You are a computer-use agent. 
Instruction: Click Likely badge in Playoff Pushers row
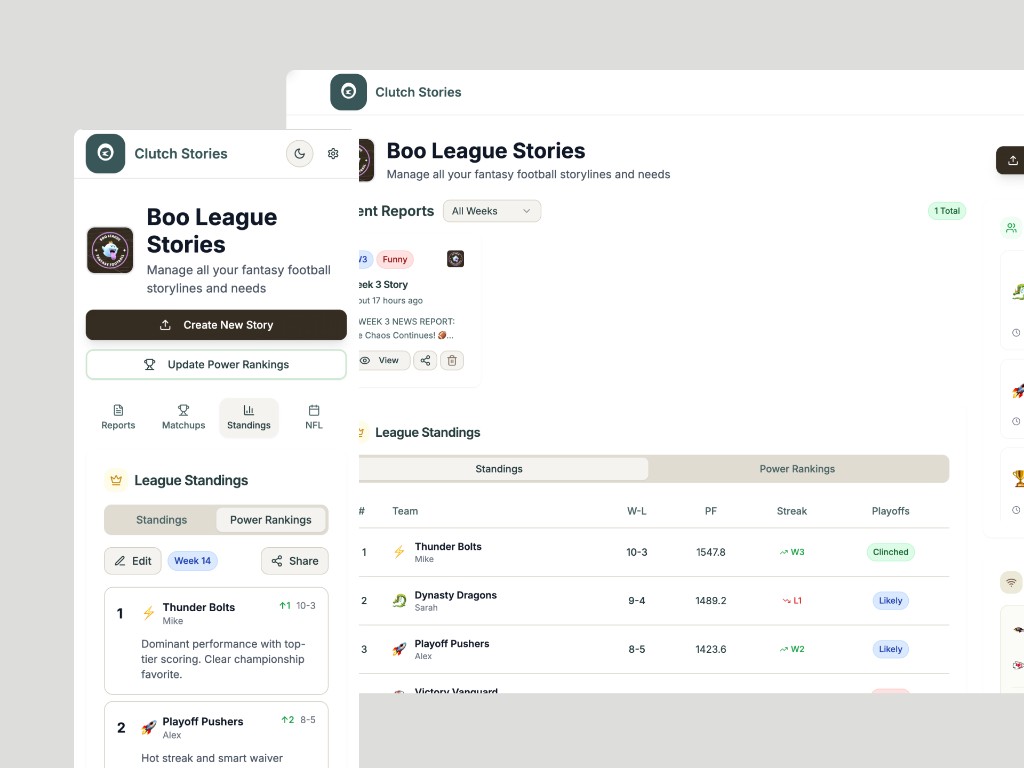click(891, 649)
